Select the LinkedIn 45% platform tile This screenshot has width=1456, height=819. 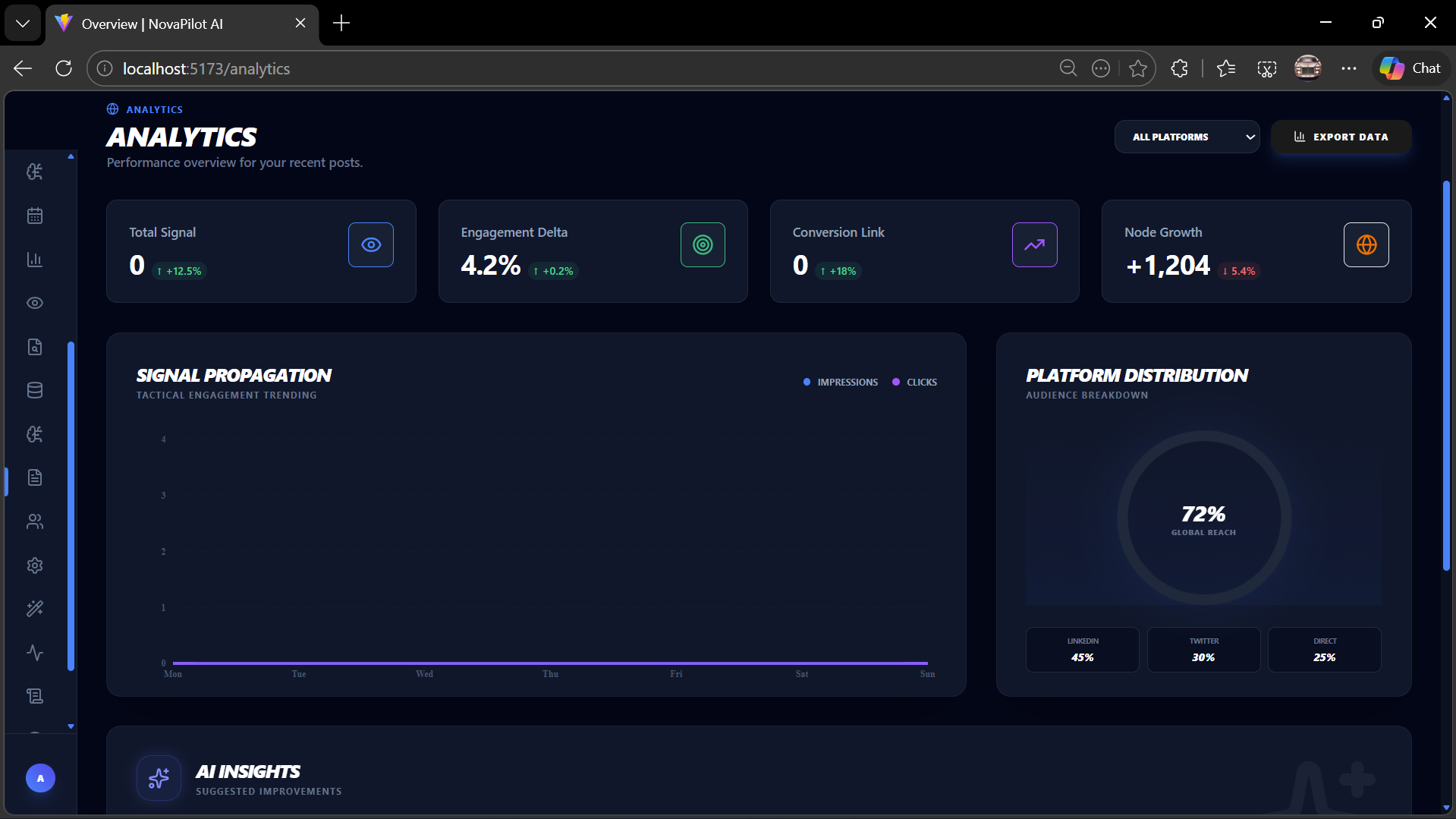[x=1082, y=650]
